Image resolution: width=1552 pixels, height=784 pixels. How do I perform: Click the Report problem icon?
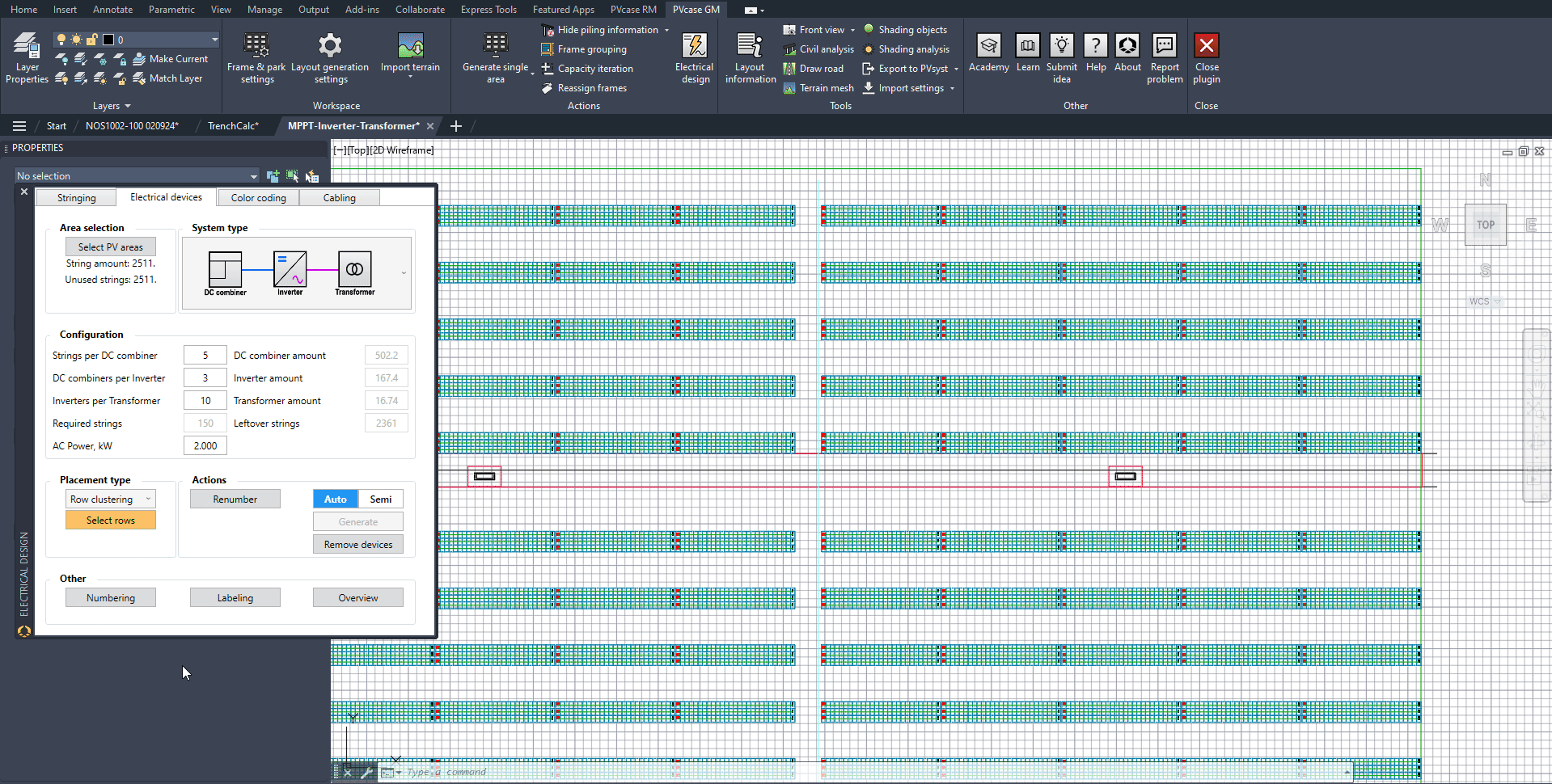[1164, 46]
